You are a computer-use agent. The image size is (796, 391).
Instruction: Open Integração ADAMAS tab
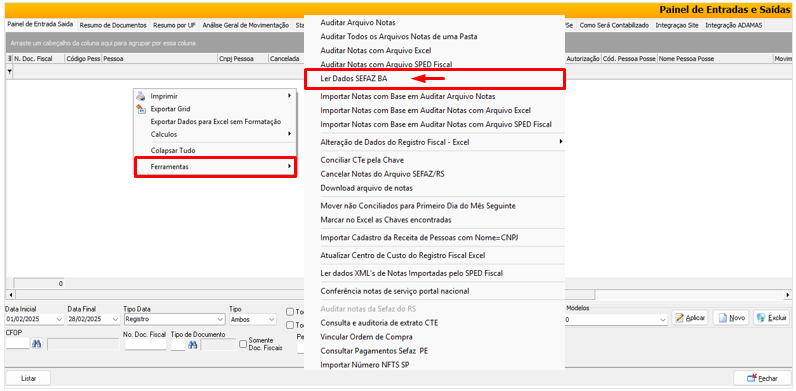tap(734, 25)
